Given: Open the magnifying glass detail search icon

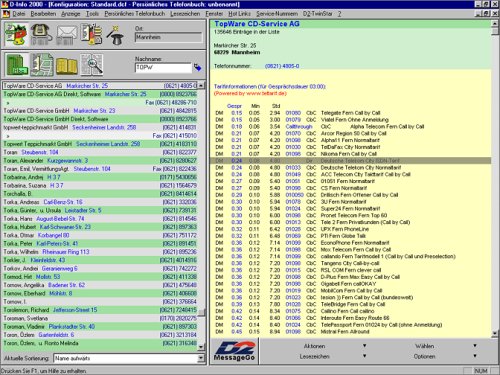Looking at the screenshot, I should coord(91,65).
